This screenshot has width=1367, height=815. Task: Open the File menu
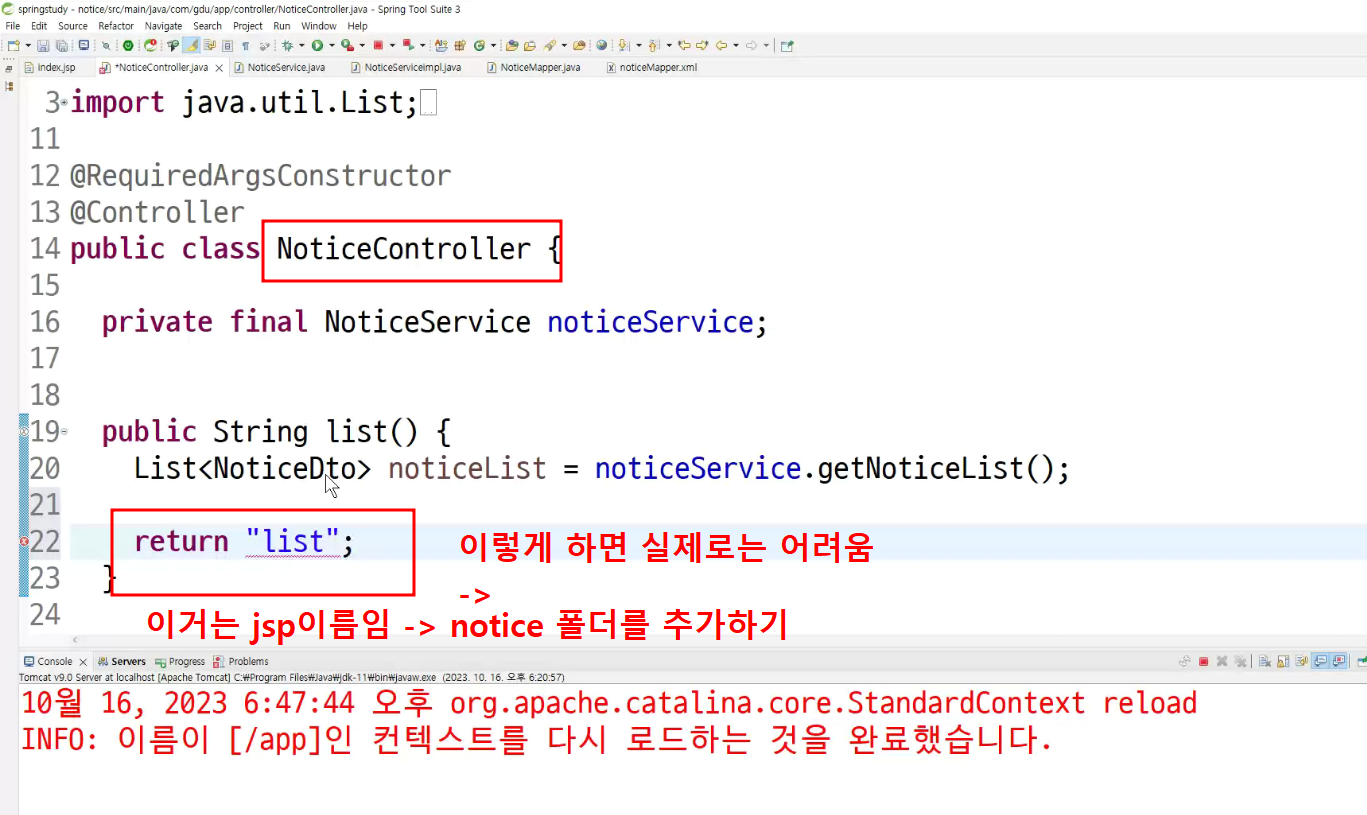pyautogui.click(x=13, y=26)
